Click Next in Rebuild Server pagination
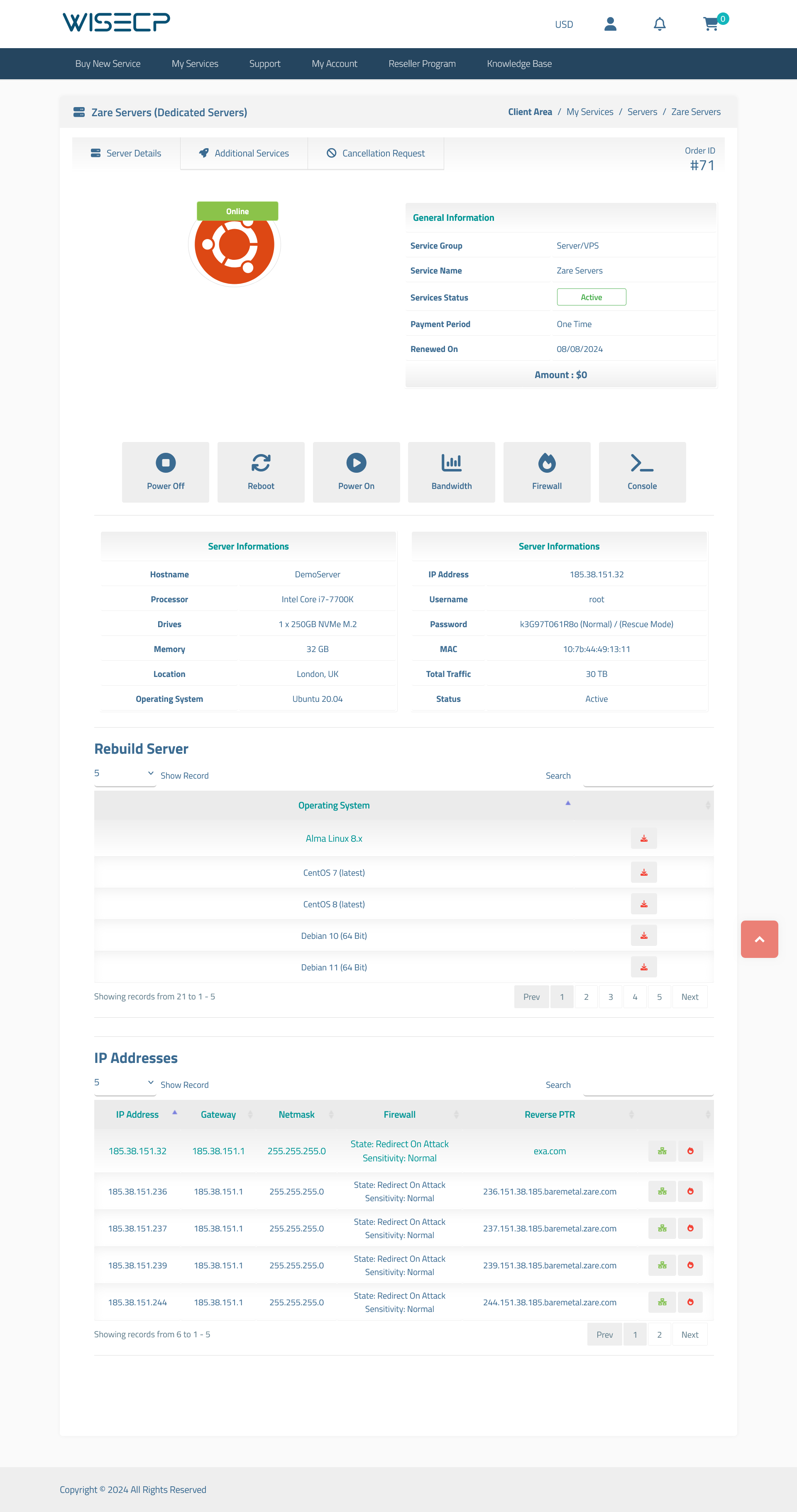 click(x=689, y=997)
